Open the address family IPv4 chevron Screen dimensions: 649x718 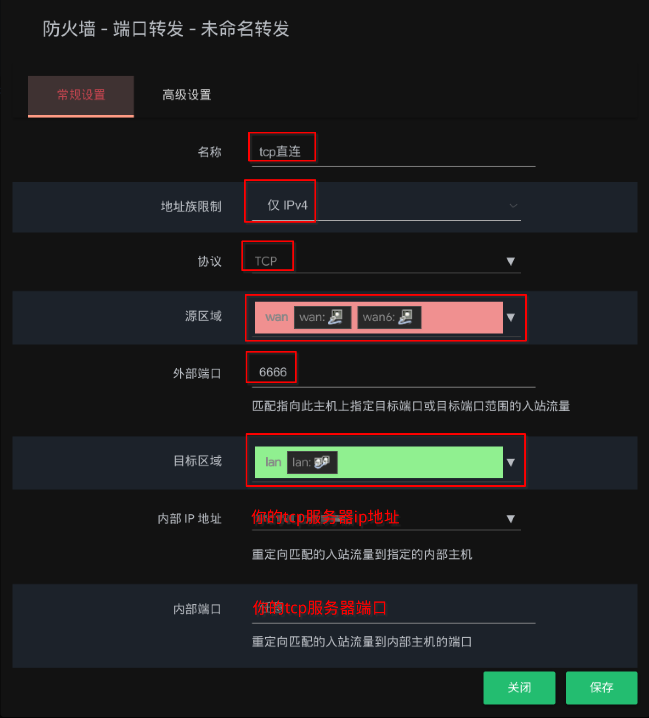513,206
